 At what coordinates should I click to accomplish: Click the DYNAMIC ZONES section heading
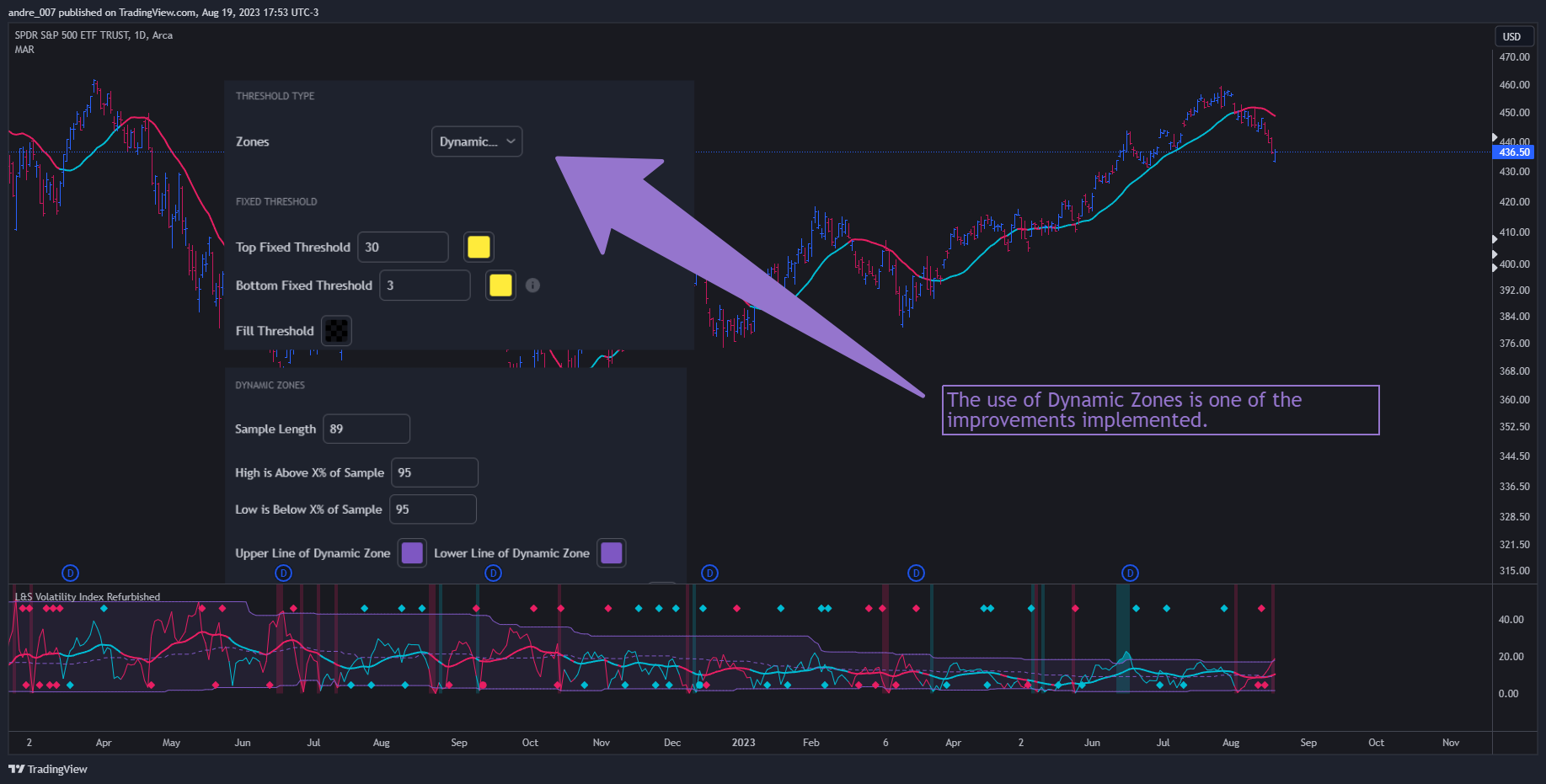270,386
